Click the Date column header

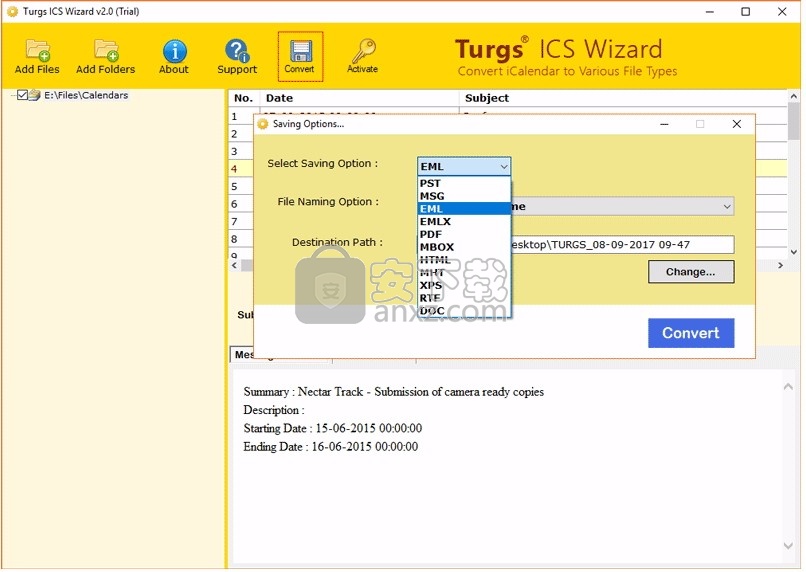click(359, 98)
